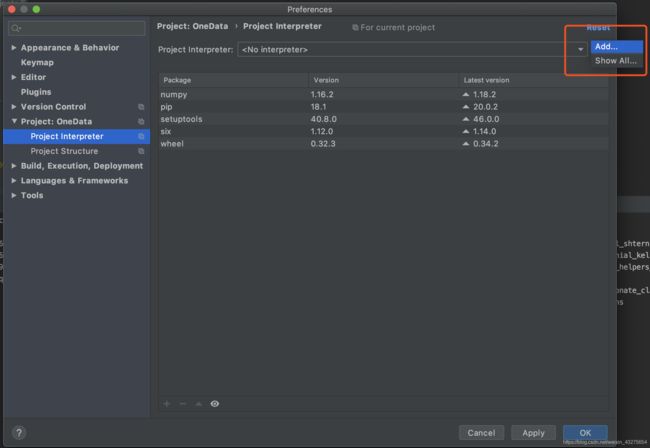Click upgrade arrow icon for six

(466, 131)
